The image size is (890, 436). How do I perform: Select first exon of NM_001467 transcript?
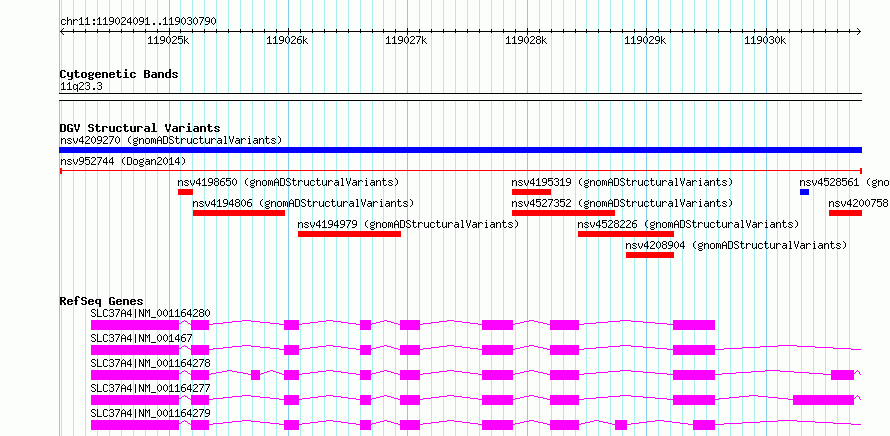135,350
